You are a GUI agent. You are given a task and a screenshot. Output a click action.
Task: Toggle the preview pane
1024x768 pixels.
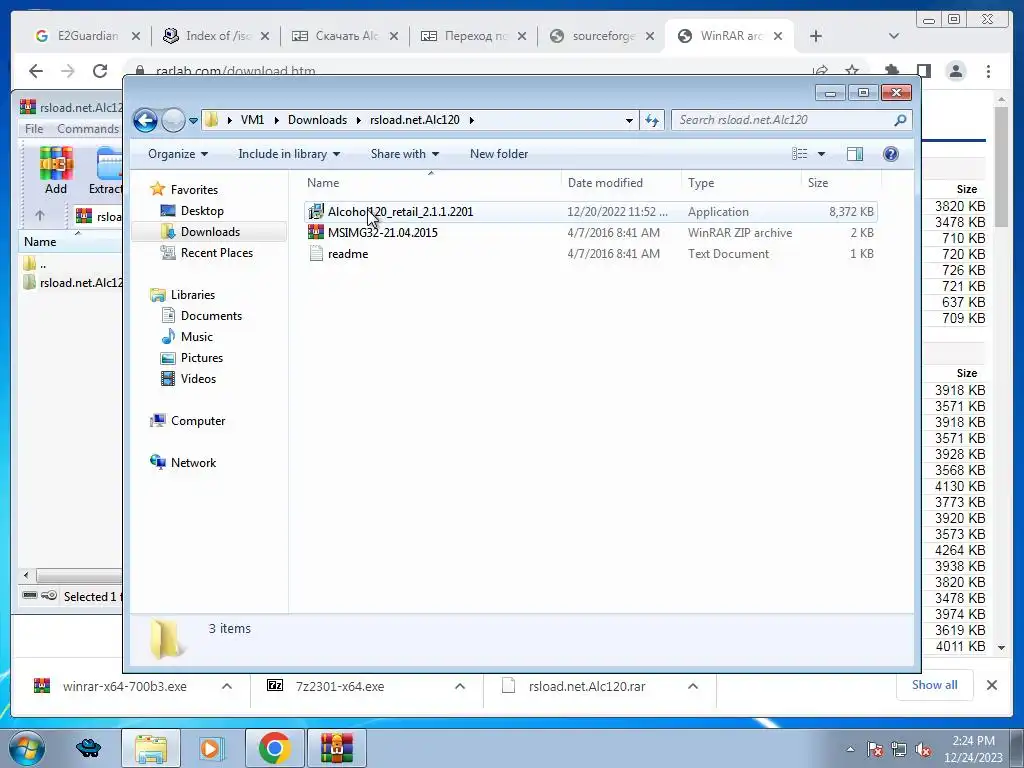click(854, 154)
